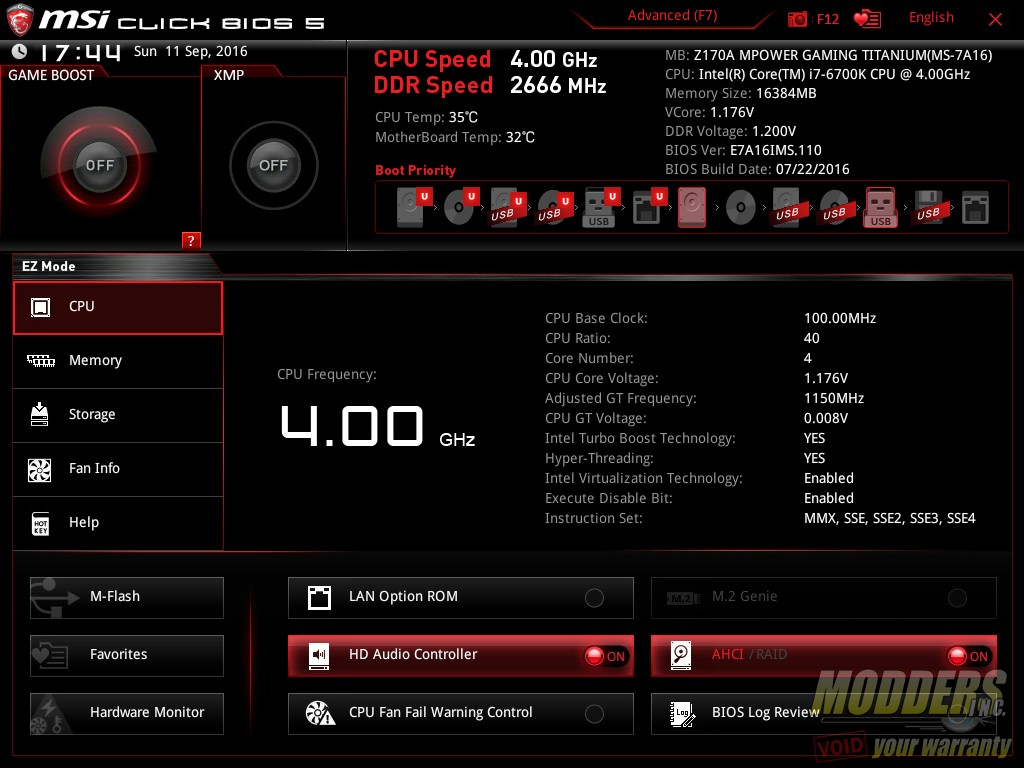Click the BIOS Log Review document icon
Image resolution: width=1024 pixels, height=768 pixels.
(x=682, y=713)
